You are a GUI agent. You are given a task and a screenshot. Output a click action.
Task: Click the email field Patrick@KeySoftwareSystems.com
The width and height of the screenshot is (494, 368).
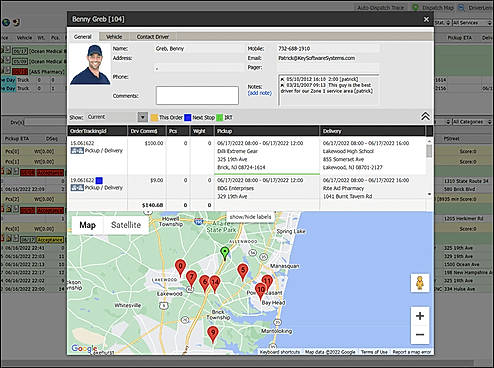[328, 58]
